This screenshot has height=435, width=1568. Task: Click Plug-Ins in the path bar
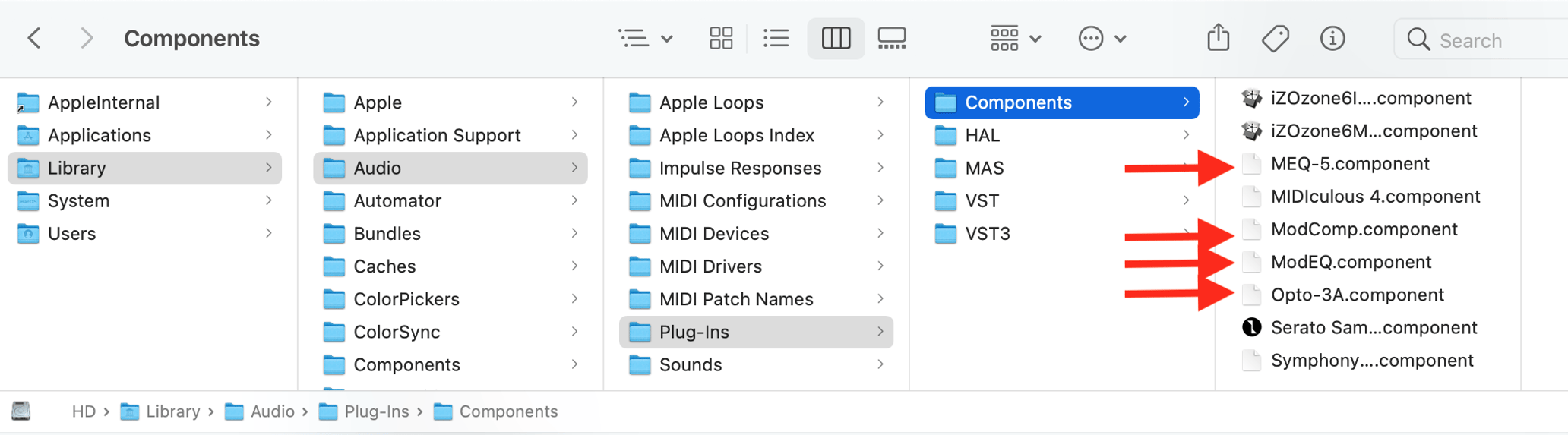(x=364, y=411)
